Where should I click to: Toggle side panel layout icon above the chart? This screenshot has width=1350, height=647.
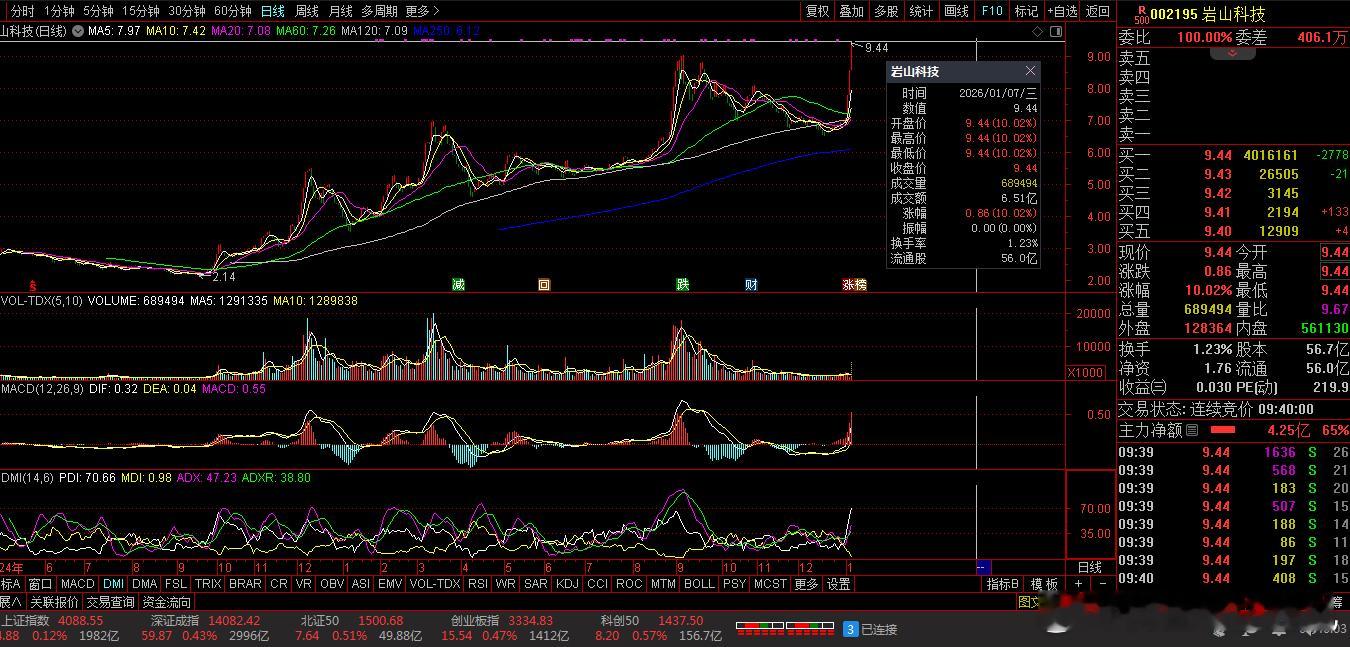(1056, 31)
